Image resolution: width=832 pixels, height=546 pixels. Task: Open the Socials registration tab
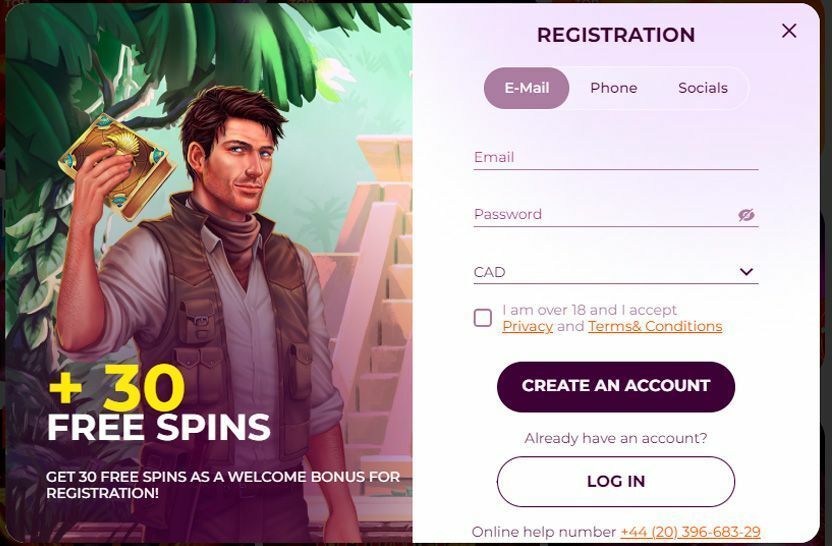coord(702,88)
